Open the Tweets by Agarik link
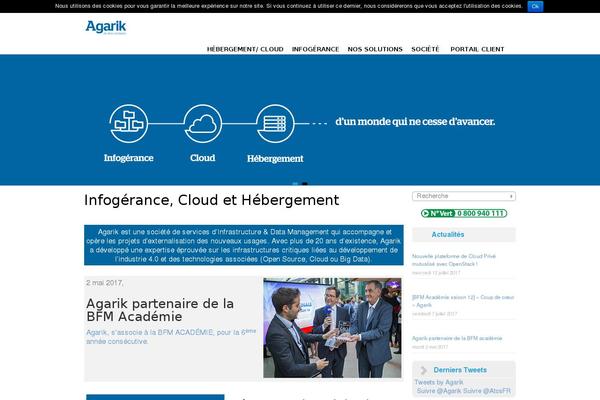The height and width of the screenshot is (400, 600). pyautogui.click(x=439, y=382)
